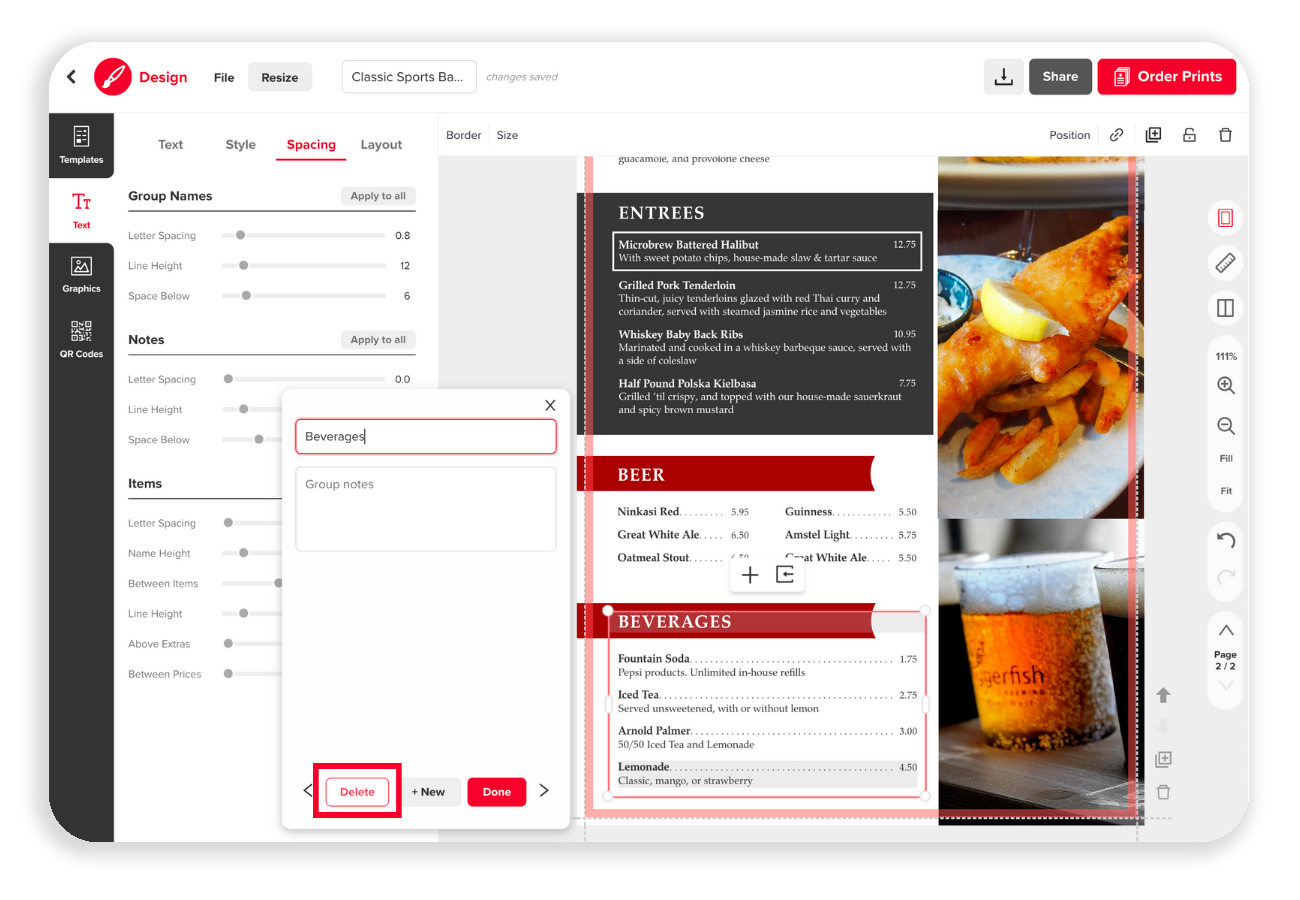1300x900 pixels.
Task: Go to next page with down chevron
Action: click(x=1225, y=685)
